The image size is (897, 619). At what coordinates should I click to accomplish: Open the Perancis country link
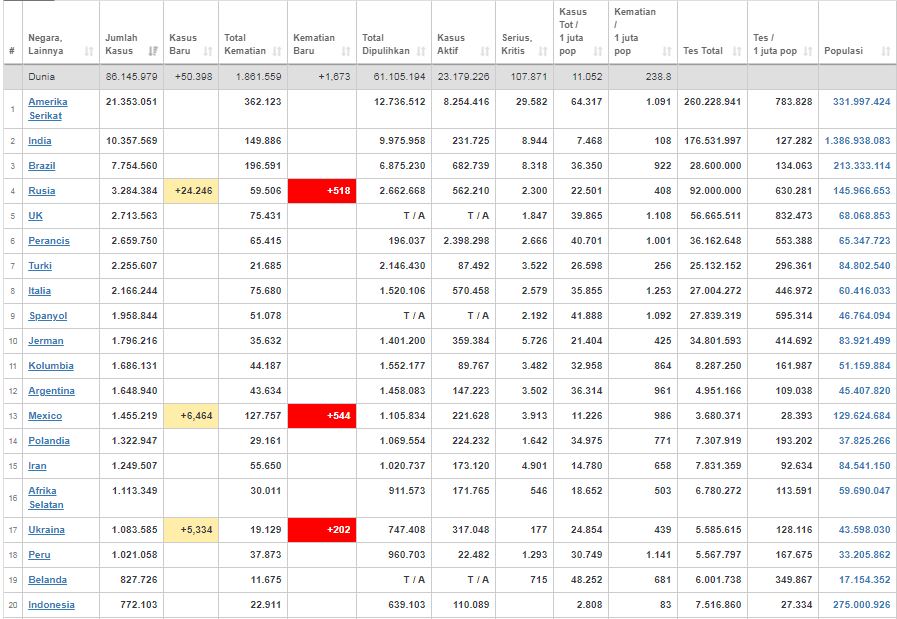click(49, 241)
